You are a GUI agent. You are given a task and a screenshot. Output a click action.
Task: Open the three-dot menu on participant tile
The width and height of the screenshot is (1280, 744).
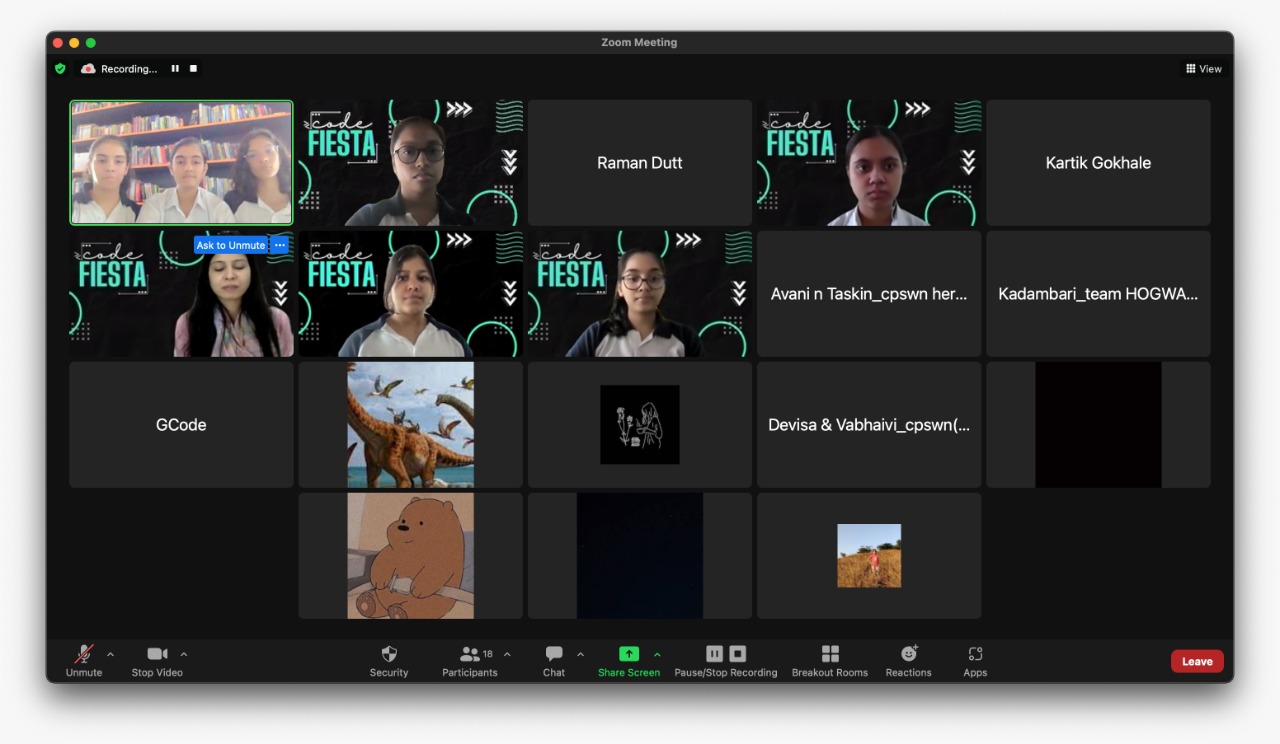coord(280,245)
